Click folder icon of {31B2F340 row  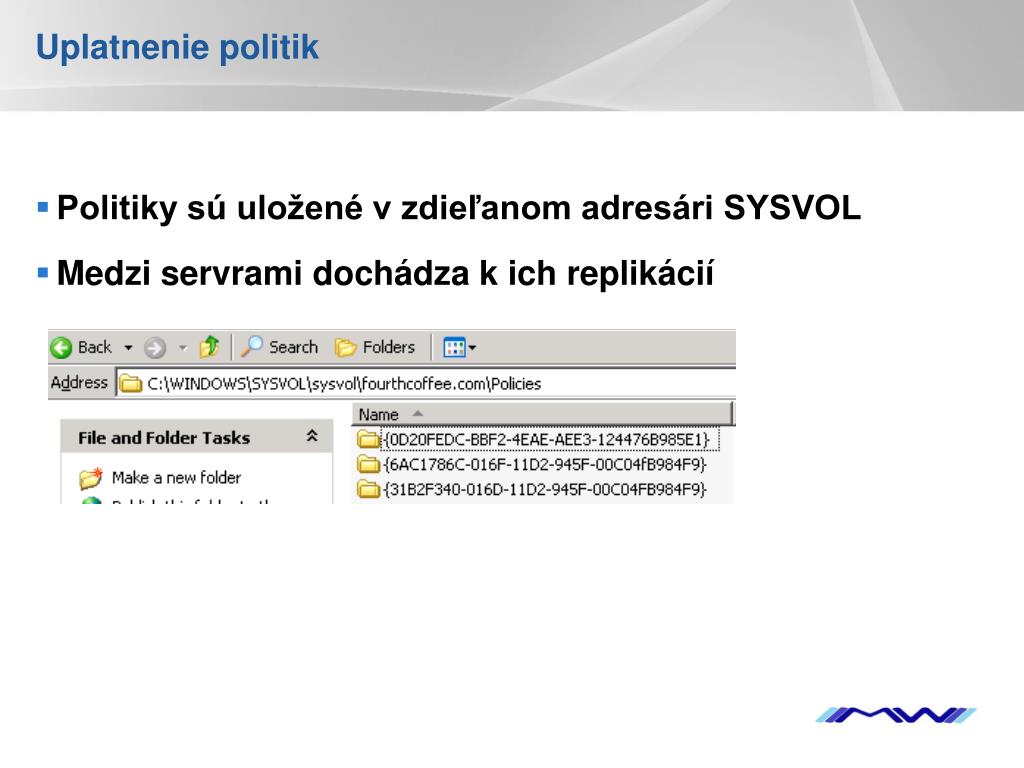click(x=369, y=488)
